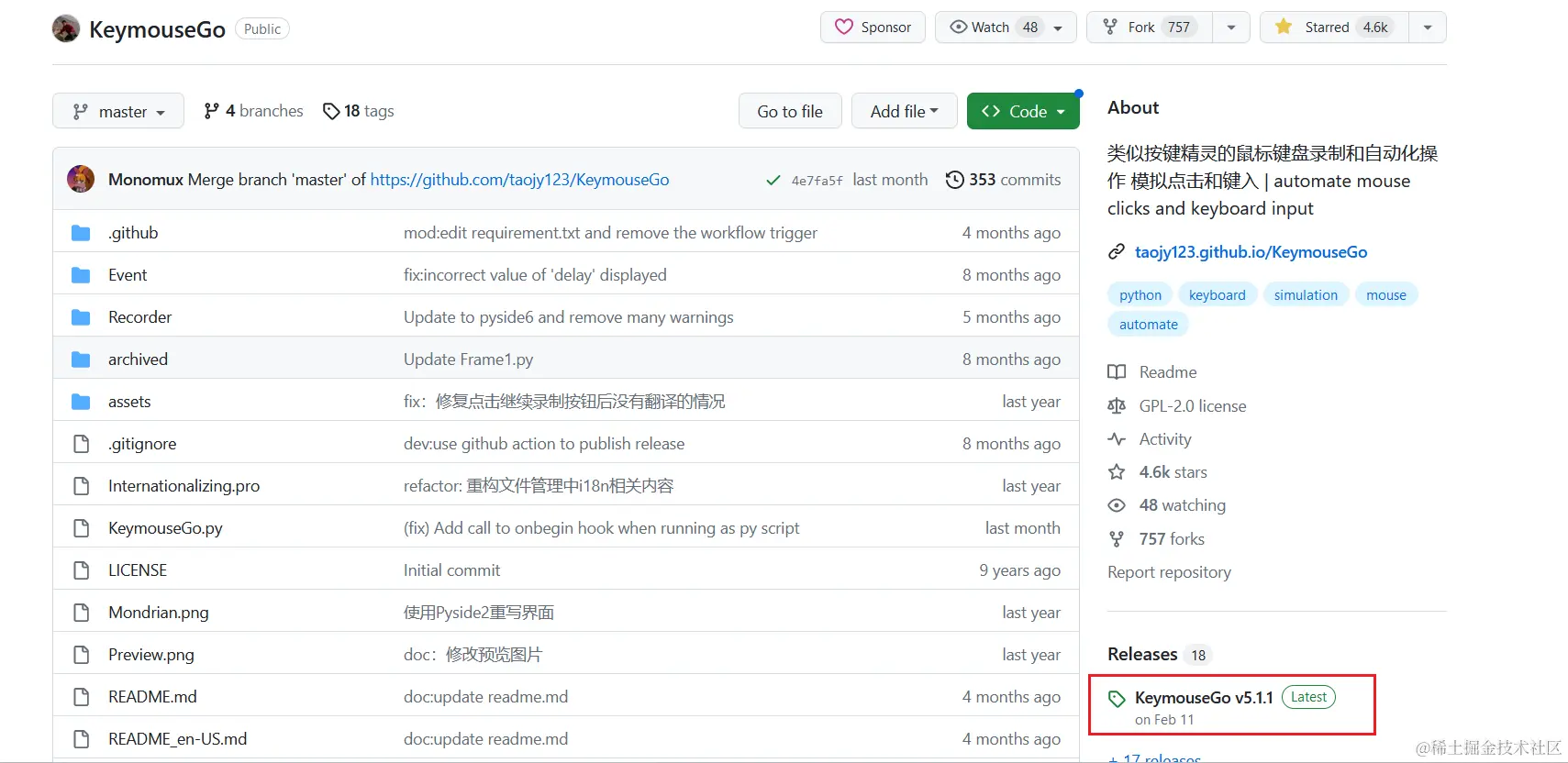
Task: View the 4 branches link
Action: point(253,111)
